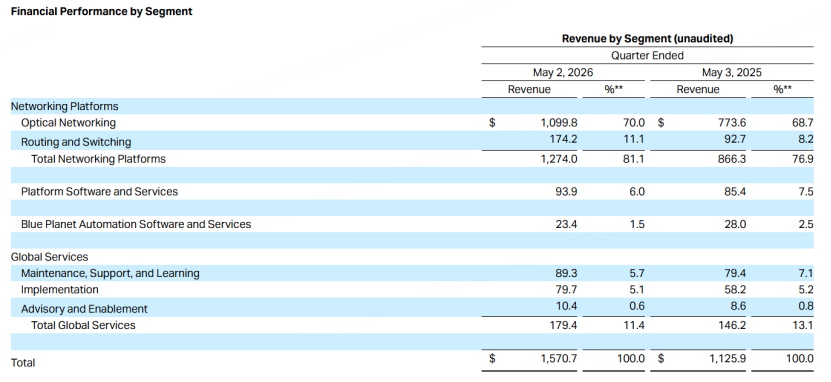Click the 'Optical Networking' row label
Screen dimensions: 831x382
click(x=68, y=123)
